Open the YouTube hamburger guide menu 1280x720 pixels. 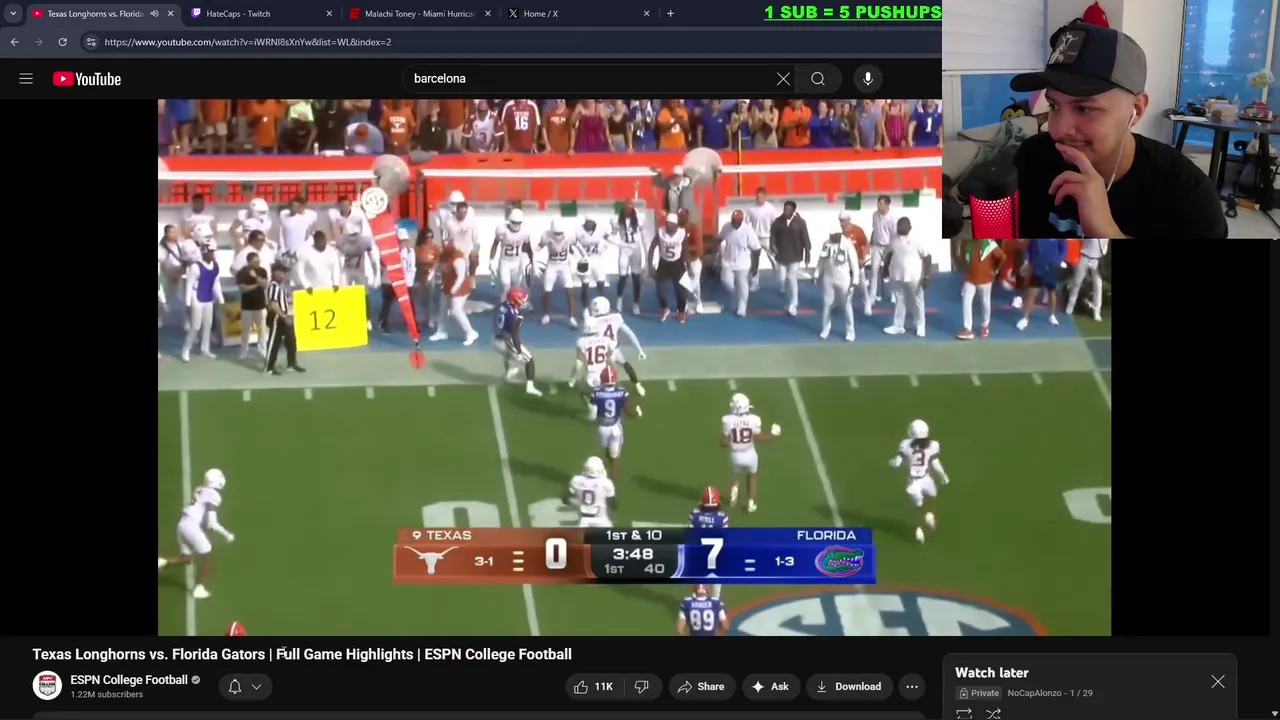(x=26, y=79)
